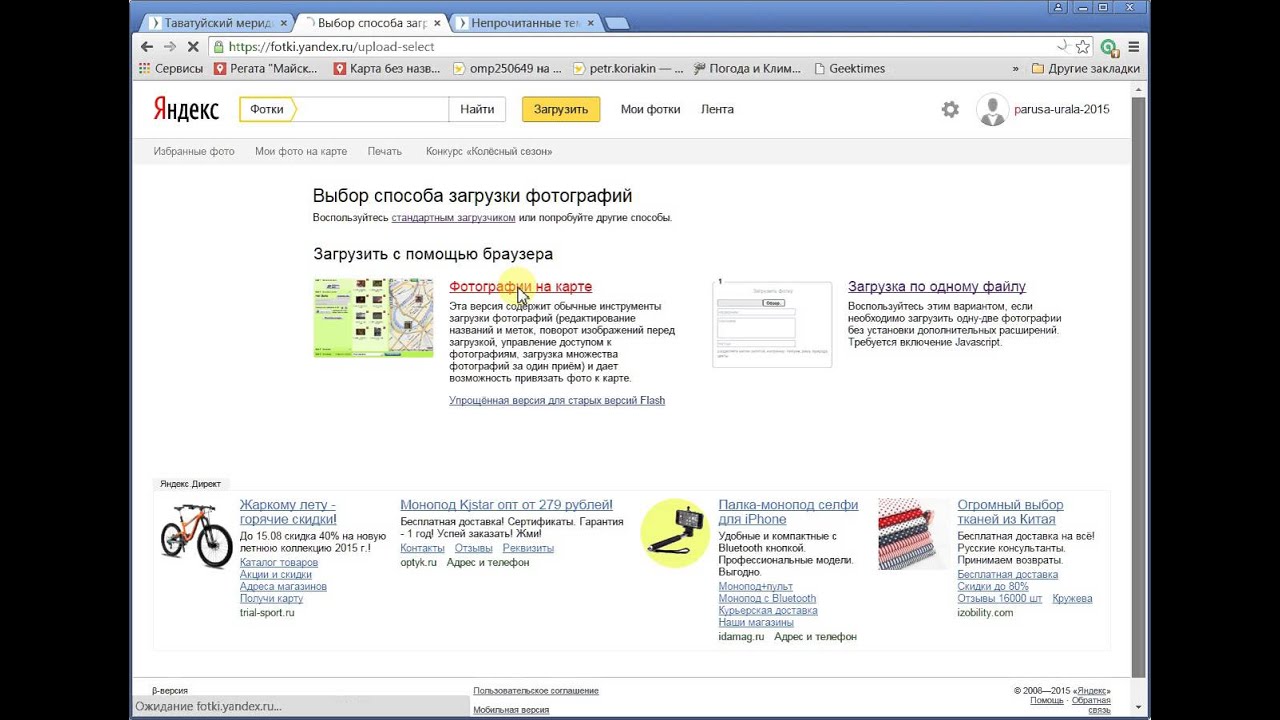Screen dimensions: 1280x720
Task: Open Жаркому лету - горячие скидки ad
Action: click(x=288, y=512)
